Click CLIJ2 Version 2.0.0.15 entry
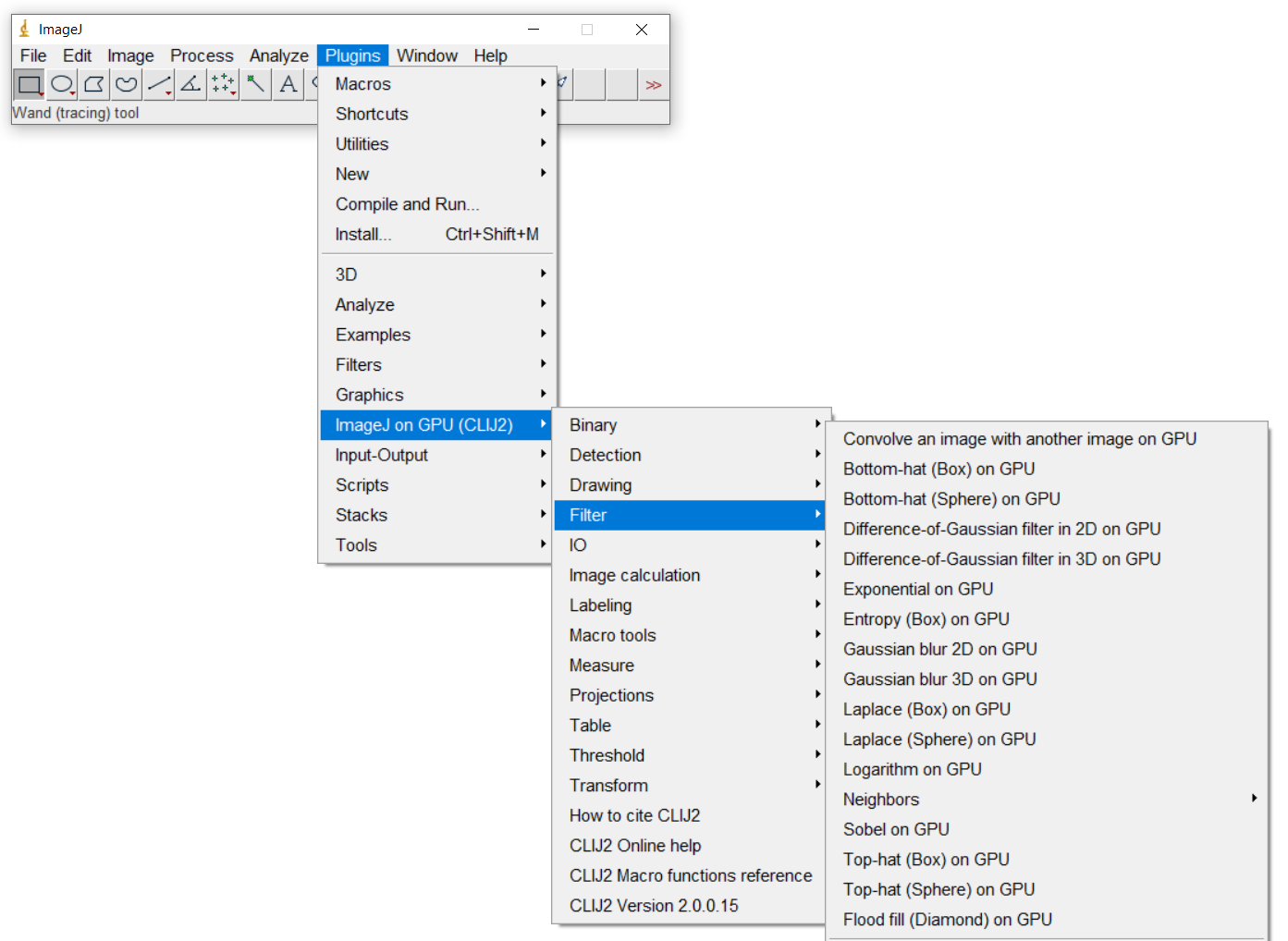This screenshot has width=1288, height=941. coord(689,906)
